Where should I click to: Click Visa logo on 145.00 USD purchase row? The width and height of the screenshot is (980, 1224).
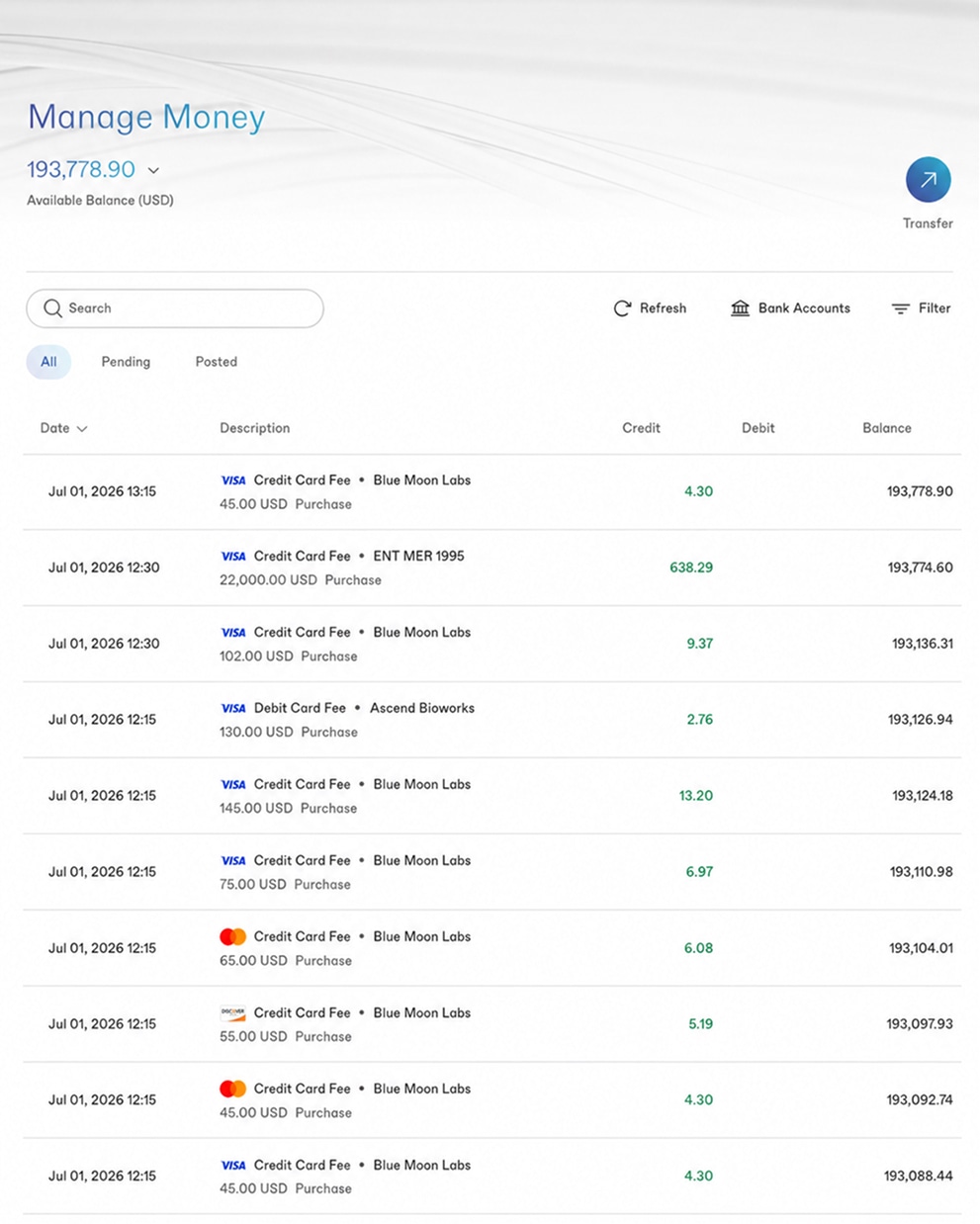(x=233, y=785)
